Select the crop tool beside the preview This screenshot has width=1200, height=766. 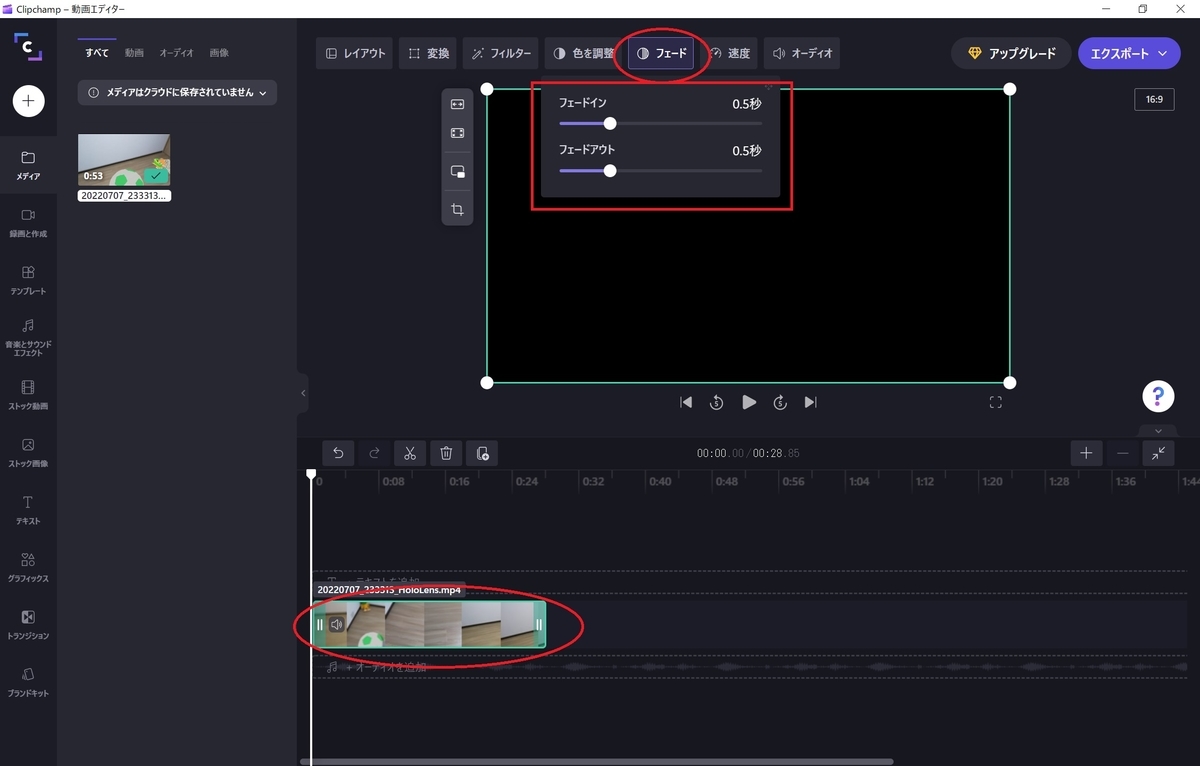click(x=457, y=210)
